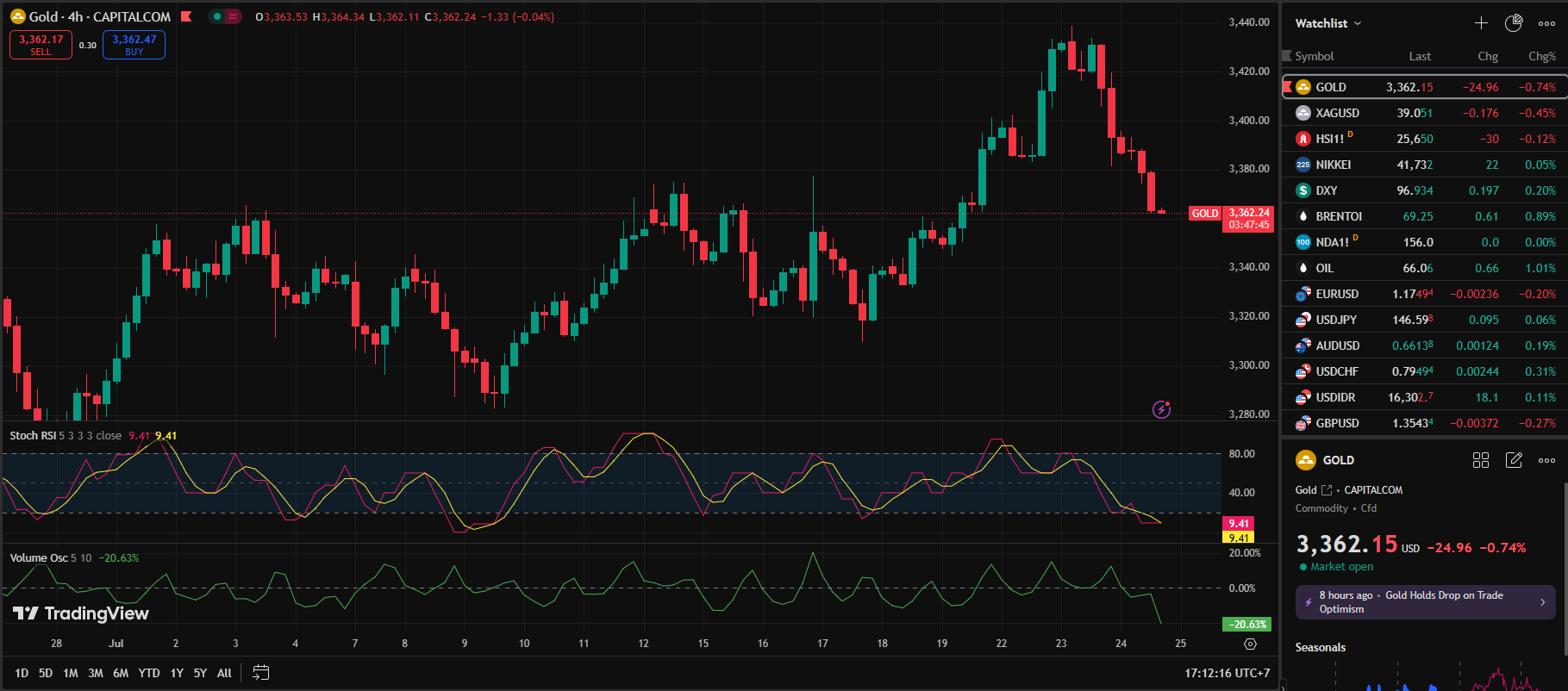Click the red GOLD price label on the price axis
1568x691 pixels.
coord(1204,214)
